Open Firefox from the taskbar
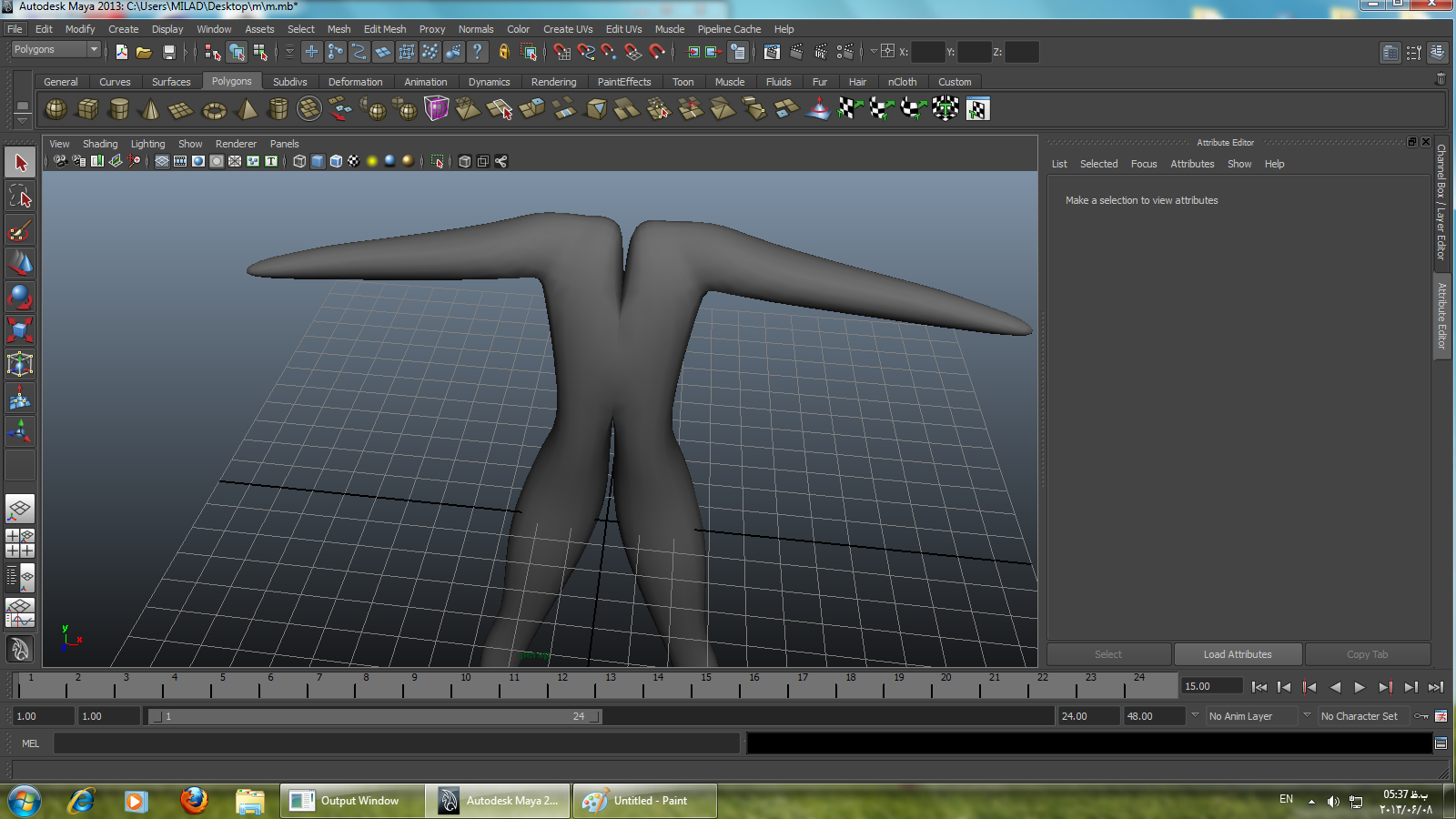The height and width of the screenshot is (819, 1456). [x=193, y=801]
